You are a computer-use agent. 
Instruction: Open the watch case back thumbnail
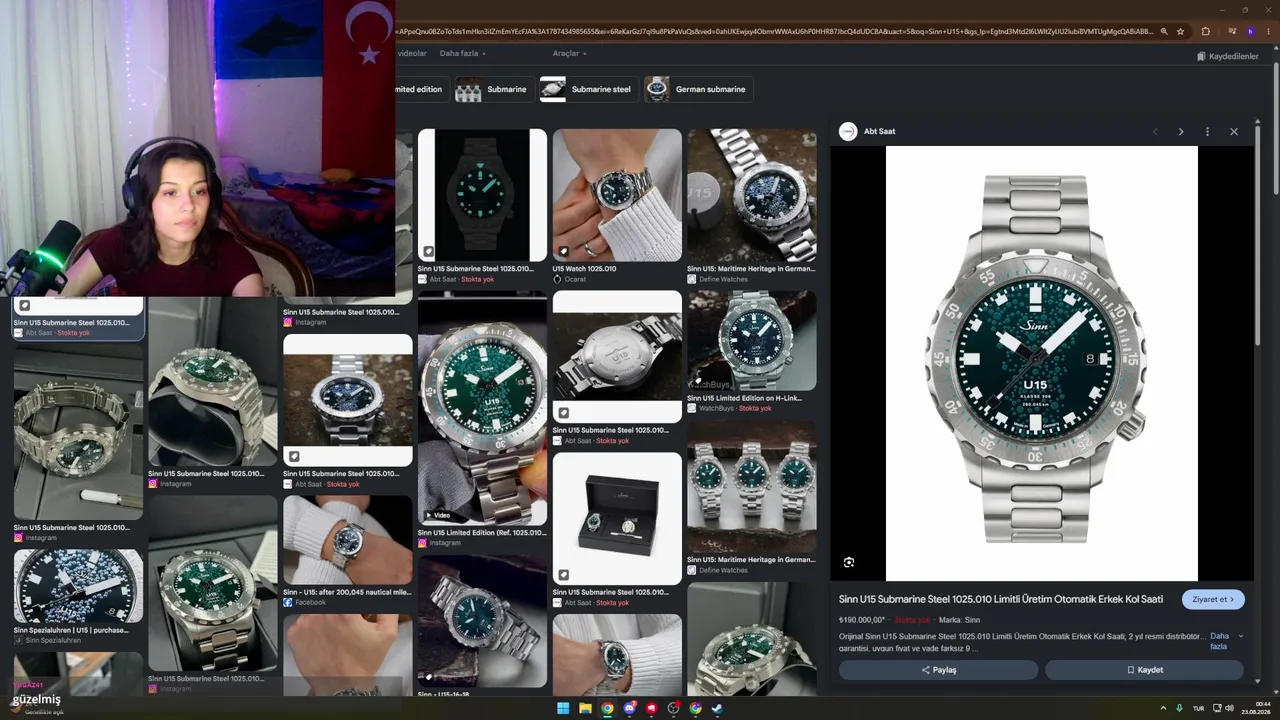617,357
